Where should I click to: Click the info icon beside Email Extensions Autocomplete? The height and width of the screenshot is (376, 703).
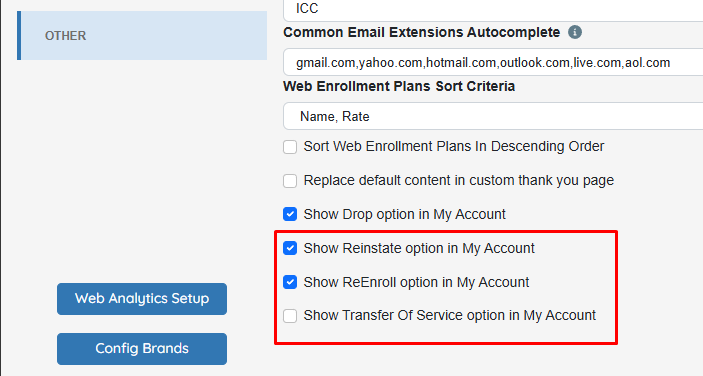tap(575, 32)
